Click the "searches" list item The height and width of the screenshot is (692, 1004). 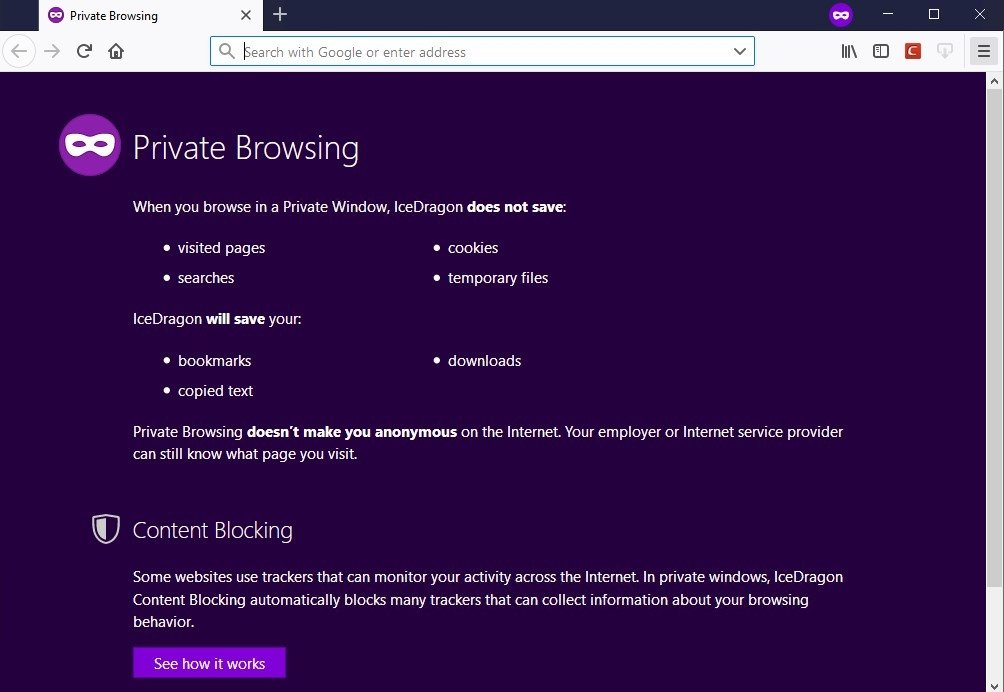[206, 278]
